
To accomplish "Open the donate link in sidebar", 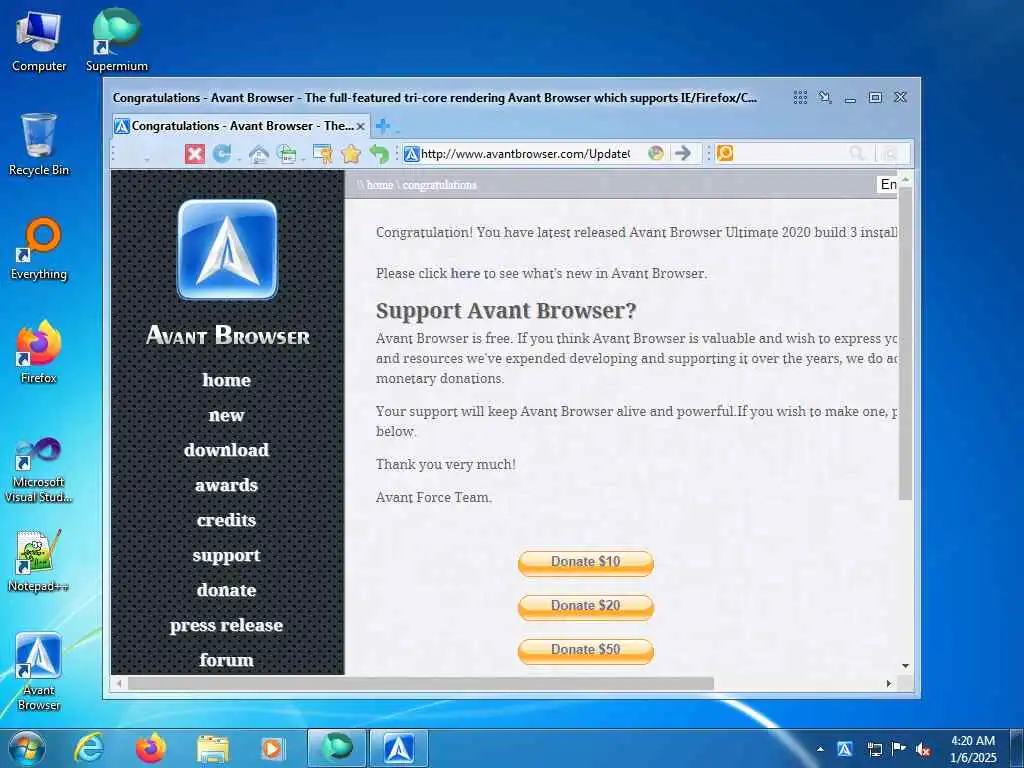I will click(x=226, y=590).
